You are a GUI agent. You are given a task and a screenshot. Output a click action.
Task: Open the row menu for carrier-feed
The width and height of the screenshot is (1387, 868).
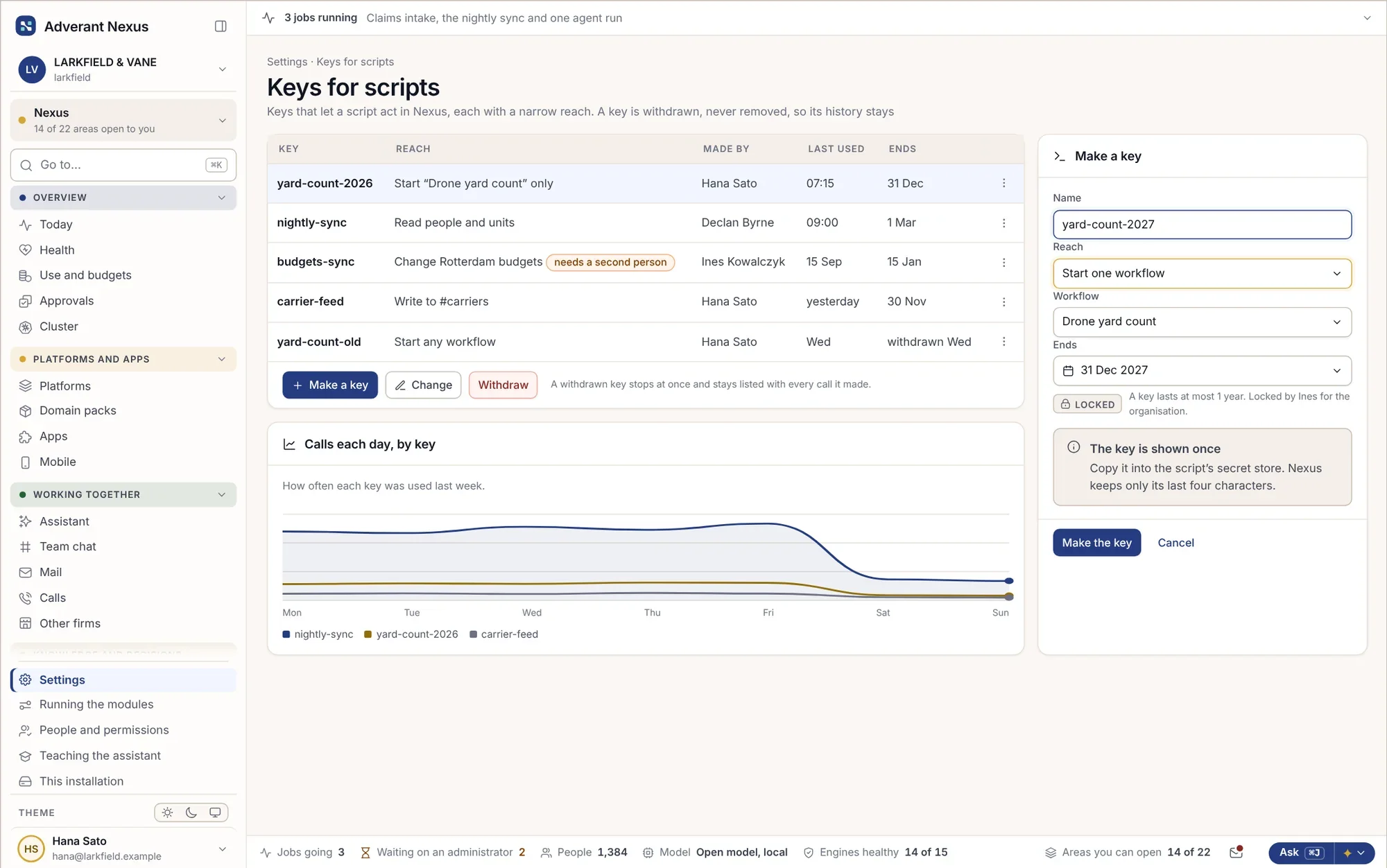(x=1003, y=302)
